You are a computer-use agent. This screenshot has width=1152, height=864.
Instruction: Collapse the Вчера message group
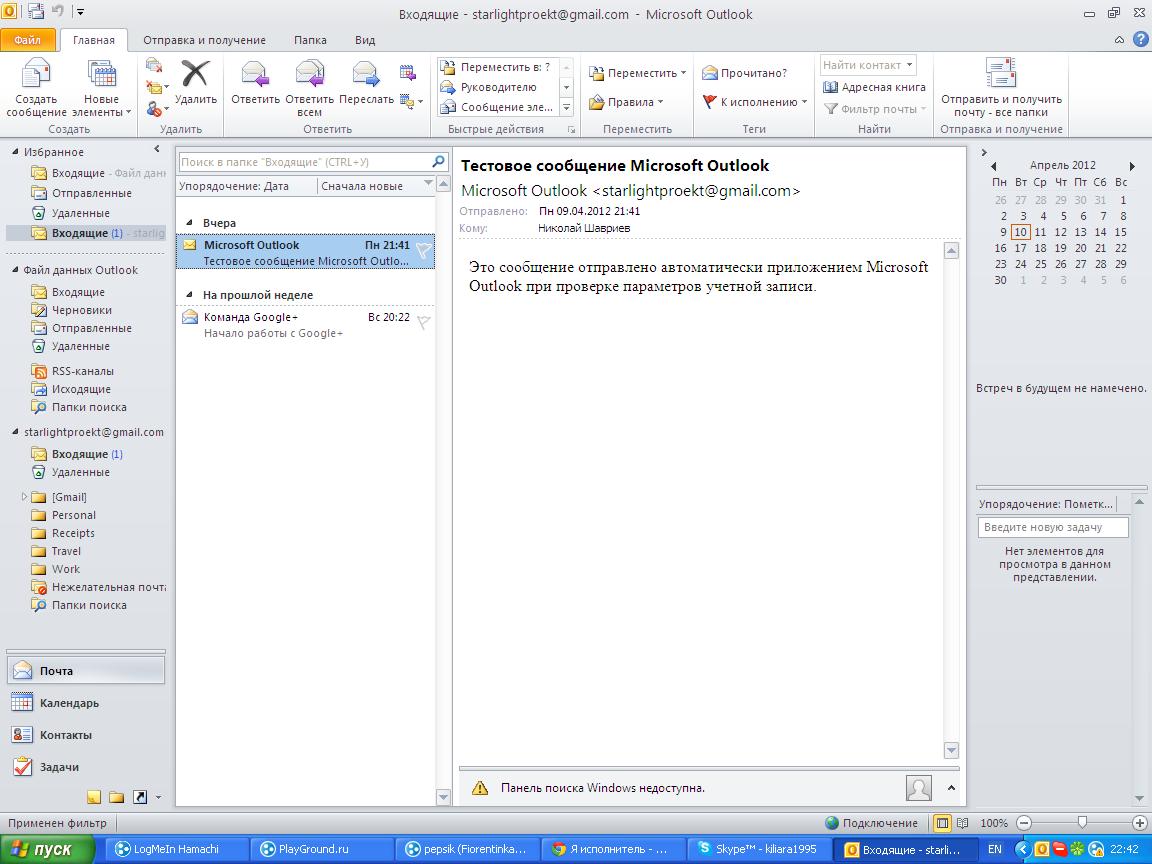190,222
